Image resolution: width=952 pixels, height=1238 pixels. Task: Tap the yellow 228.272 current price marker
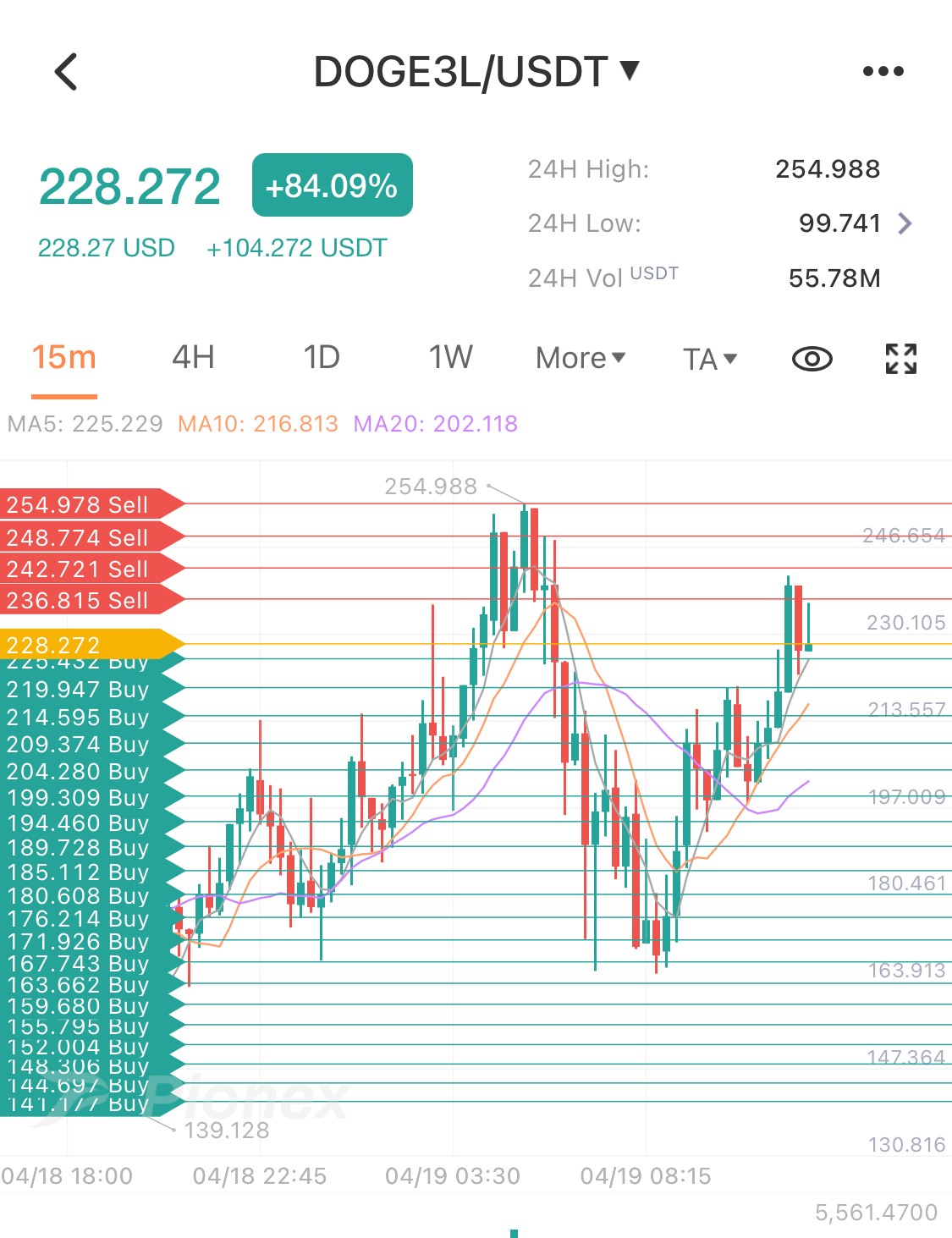pyautogui.click(x=91, y=644)
